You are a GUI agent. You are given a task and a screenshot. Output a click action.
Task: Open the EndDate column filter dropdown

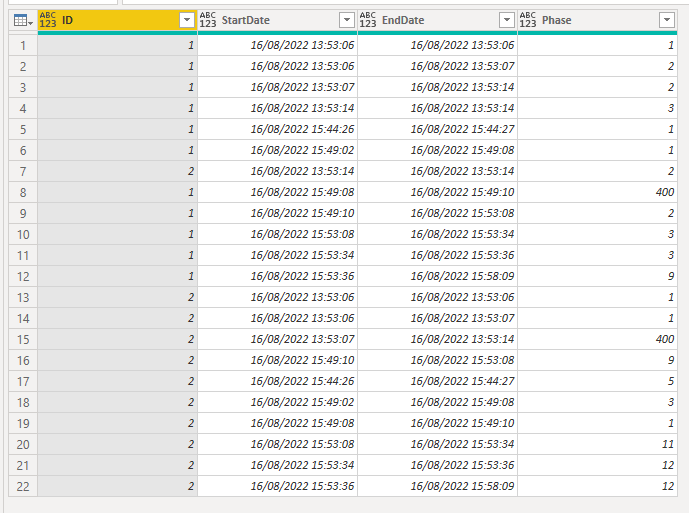[507, 20]
